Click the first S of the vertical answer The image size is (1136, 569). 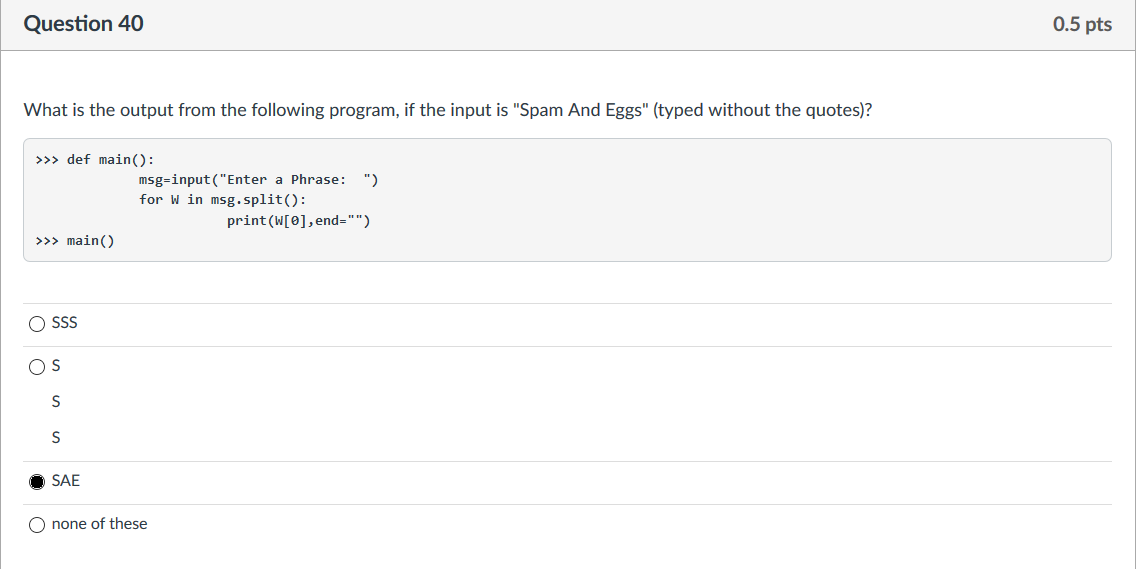pos(56,366)
